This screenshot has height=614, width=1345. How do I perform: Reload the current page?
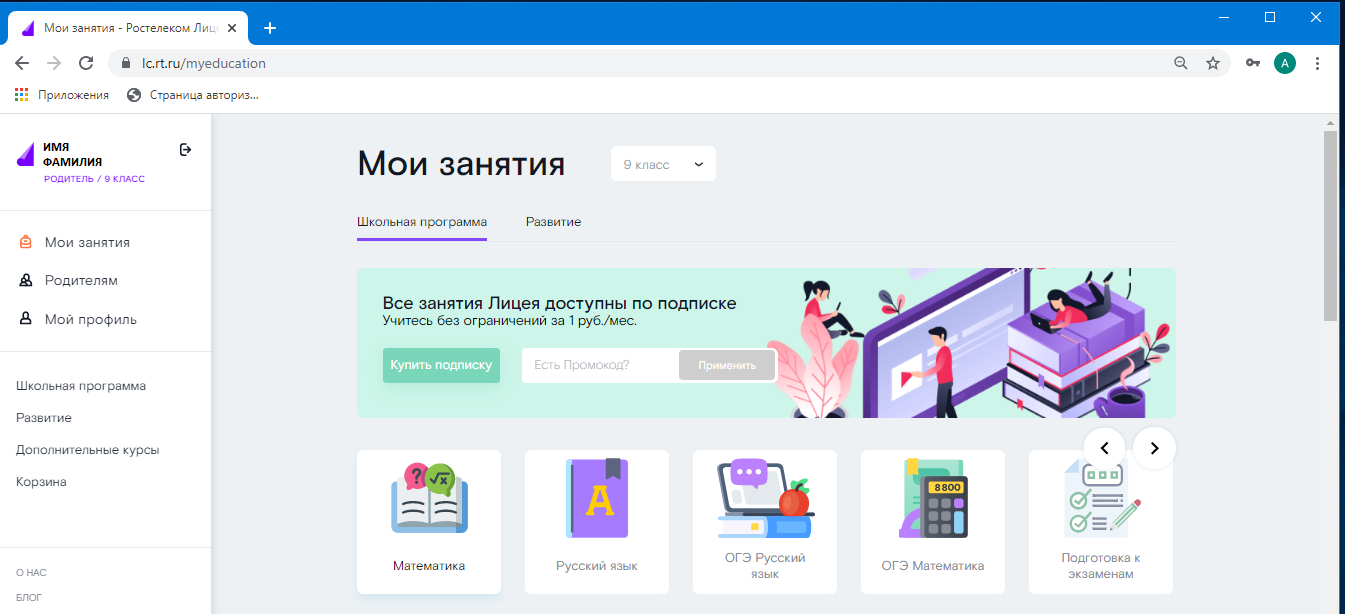(86, 63)
